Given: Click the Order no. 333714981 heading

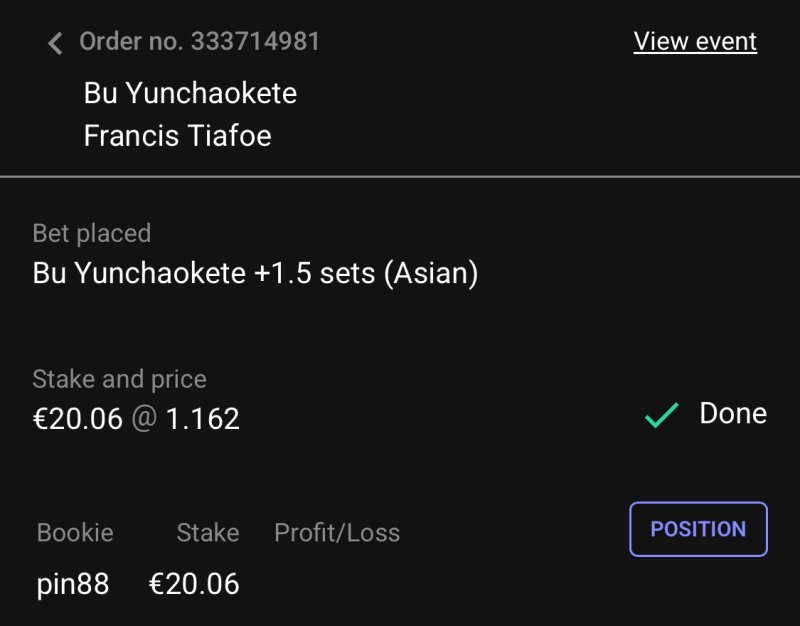Looking at the screenshot, I should tap(199, 41).
